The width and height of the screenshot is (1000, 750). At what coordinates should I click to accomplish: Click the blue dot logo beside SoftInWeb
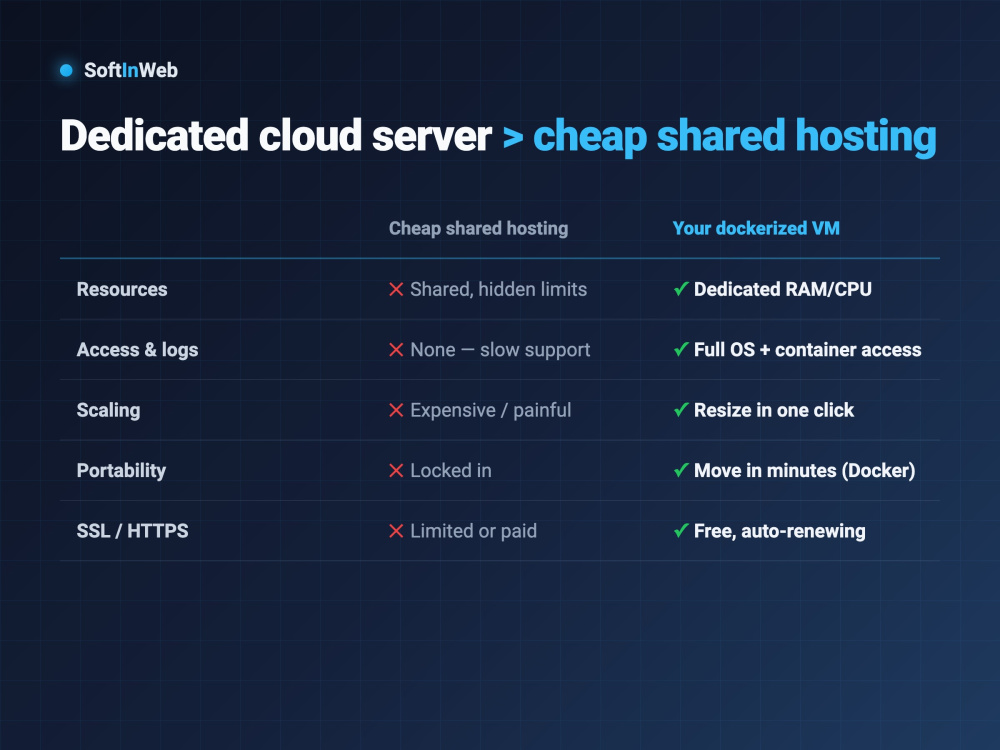[66, 70]
